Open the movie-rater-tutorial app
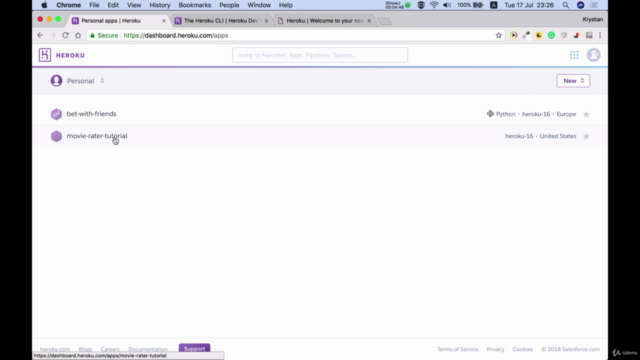 coord(97,136)
